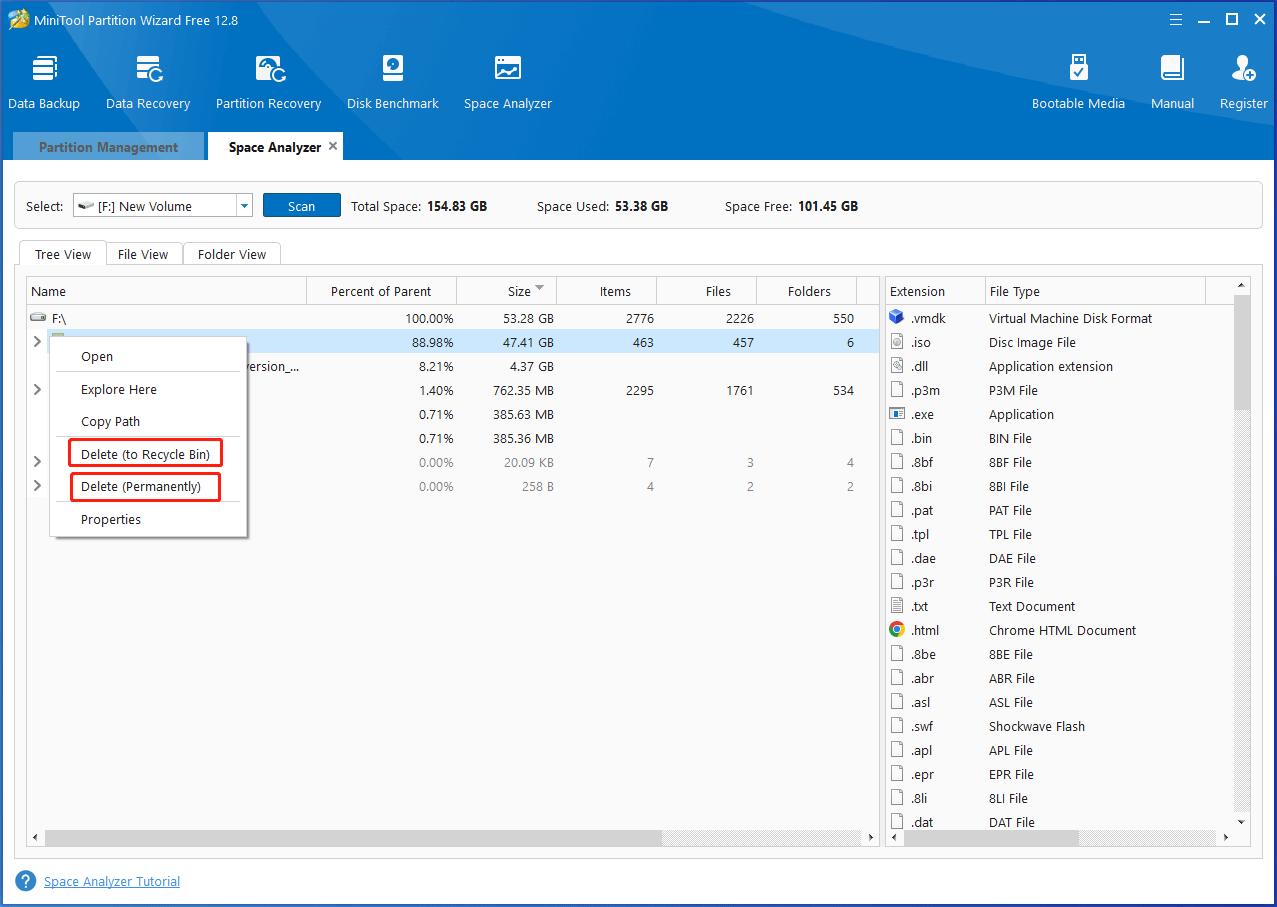Viewport: 1277px width, 907px height.
Task: Select the .html Chrome icon
Action: [x=896, y=630]
